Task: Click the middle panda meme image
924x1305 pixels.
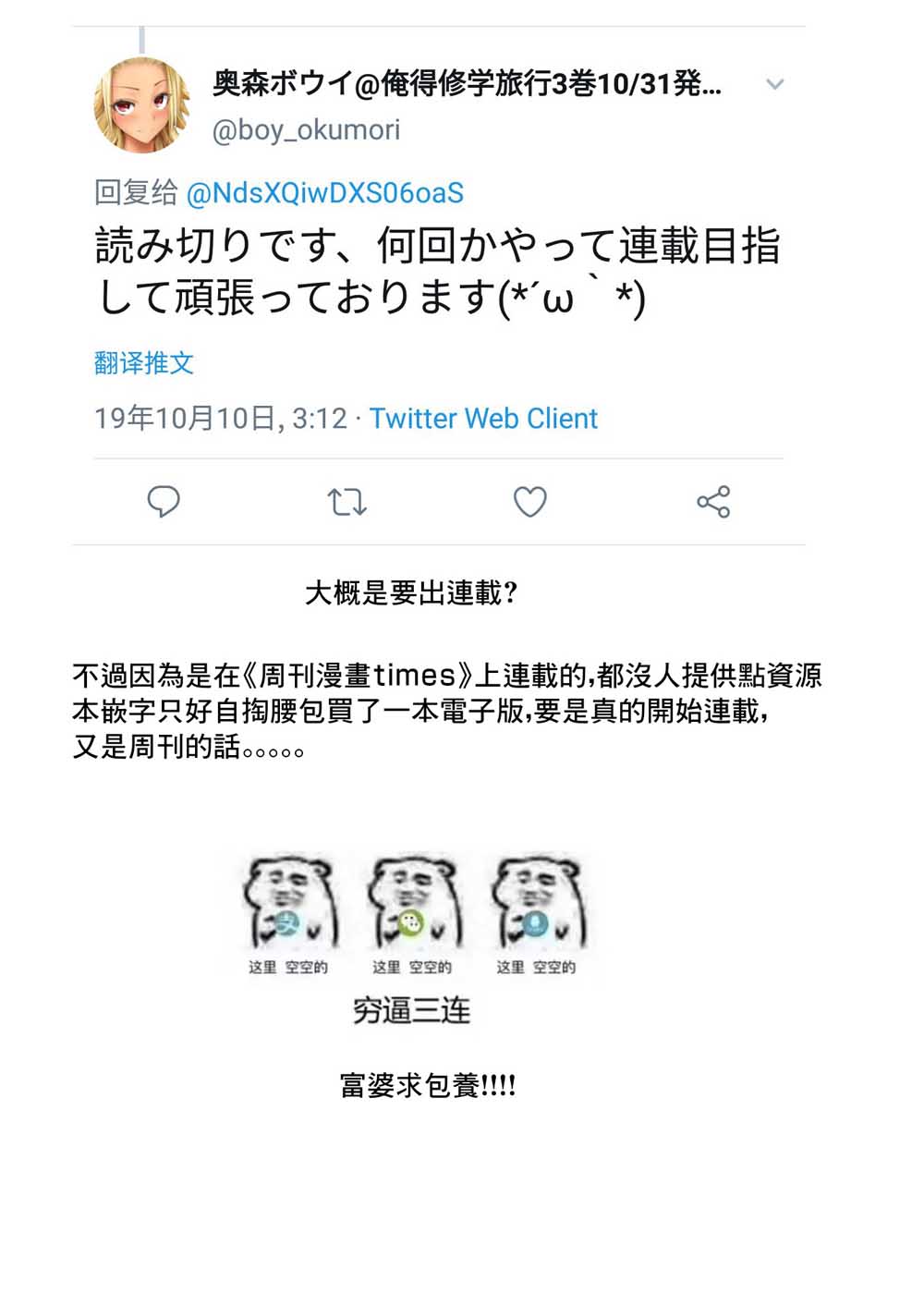Action: click(412, 914)
